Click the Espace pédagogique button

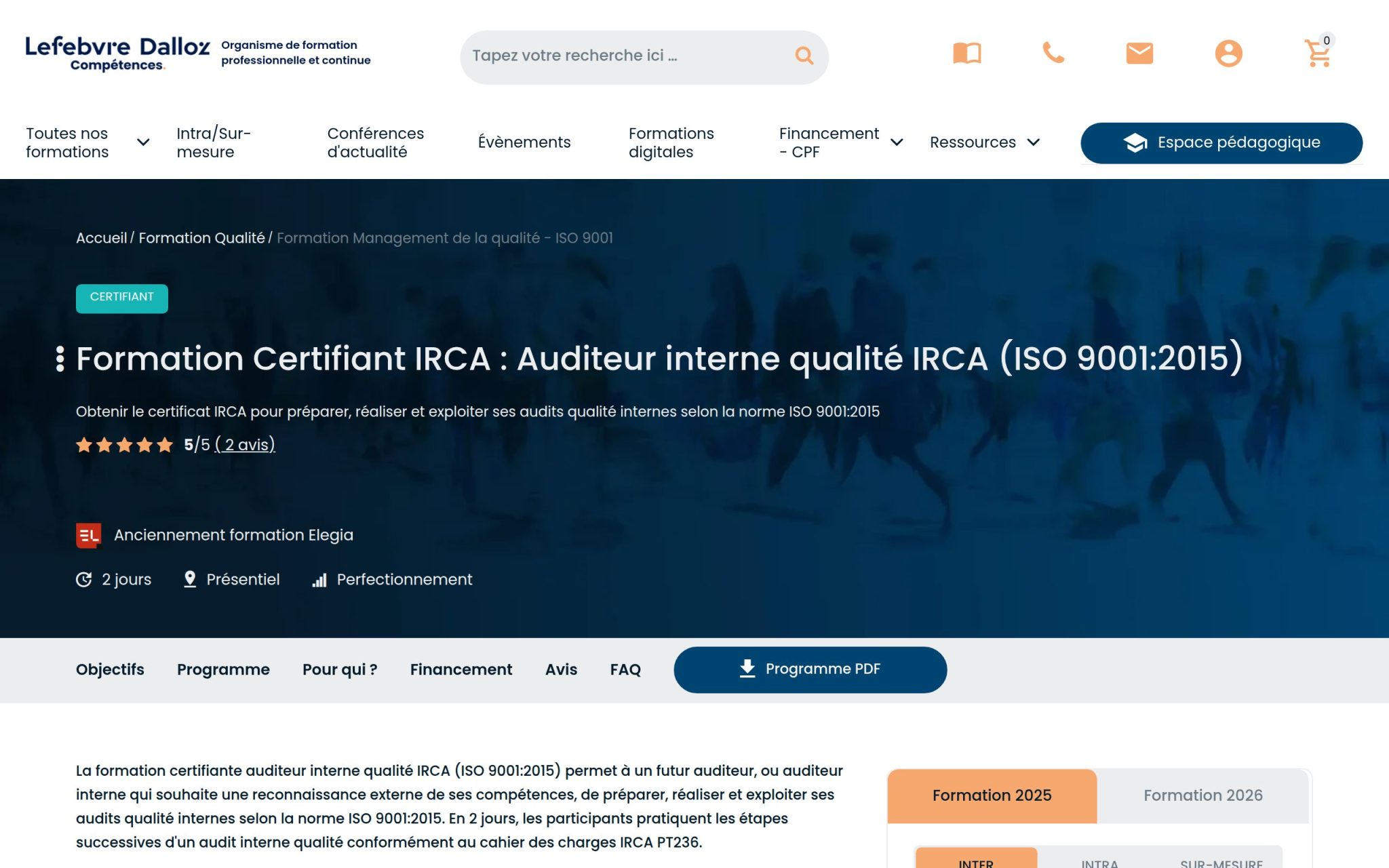coord(1221,142)
